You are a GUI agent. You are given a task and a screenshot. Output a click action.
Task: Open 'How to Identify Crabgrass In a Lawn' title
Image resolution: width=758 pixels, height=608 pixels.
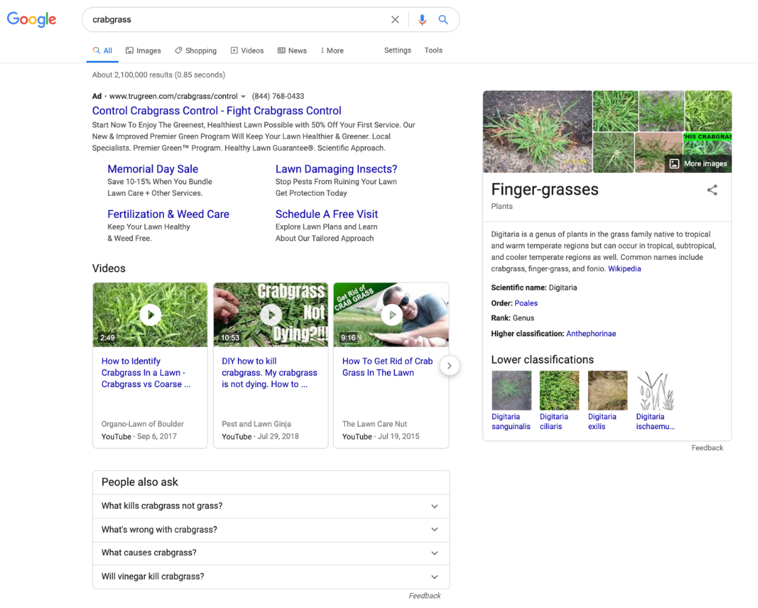point(146,373)
